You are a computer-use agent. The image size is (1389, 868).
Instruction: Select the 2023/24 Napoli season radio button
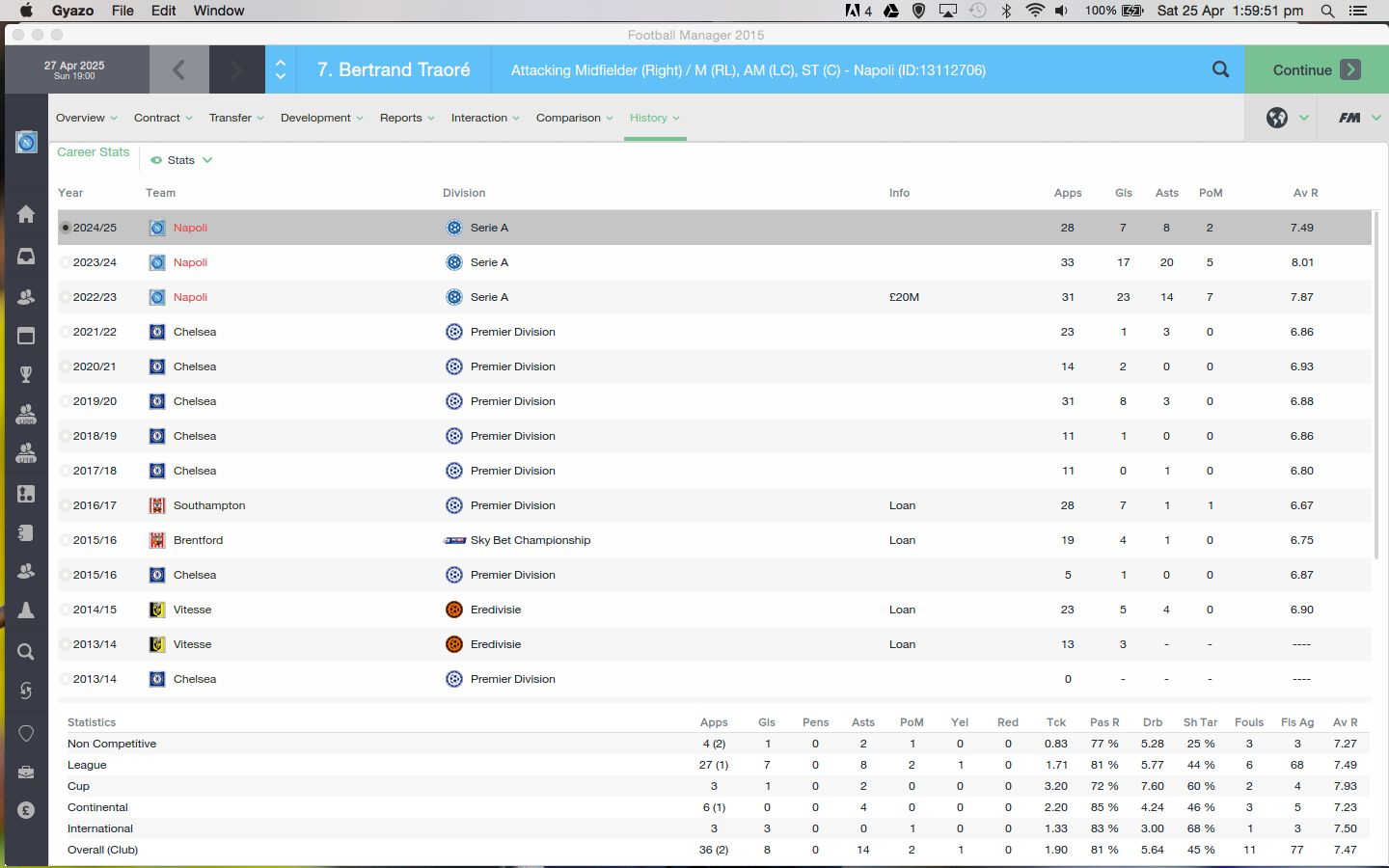click(x=66, y=262)
